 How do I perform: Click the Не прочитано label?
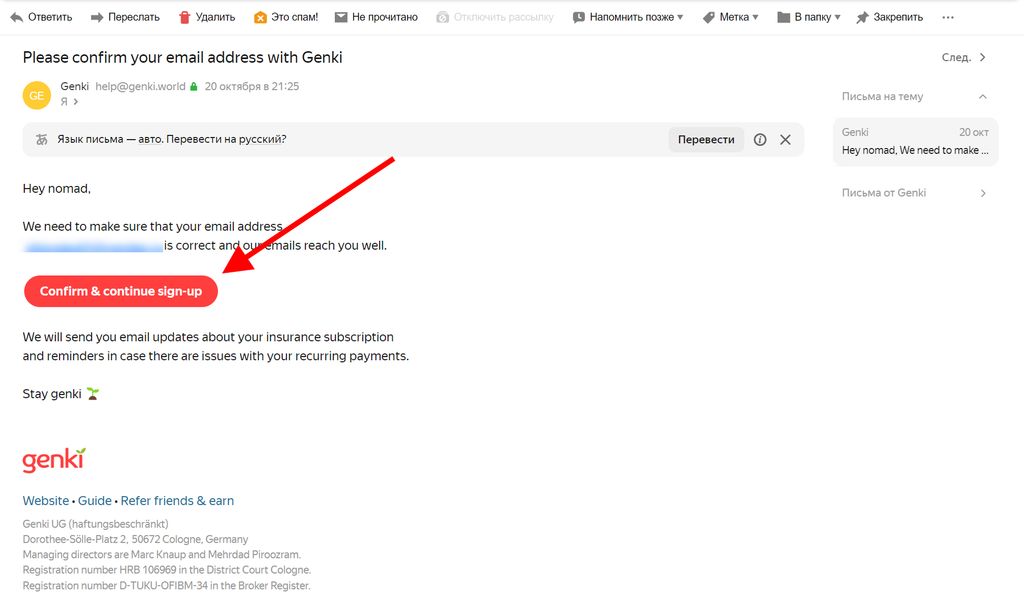pyautogui.click(x=385, y=17)
